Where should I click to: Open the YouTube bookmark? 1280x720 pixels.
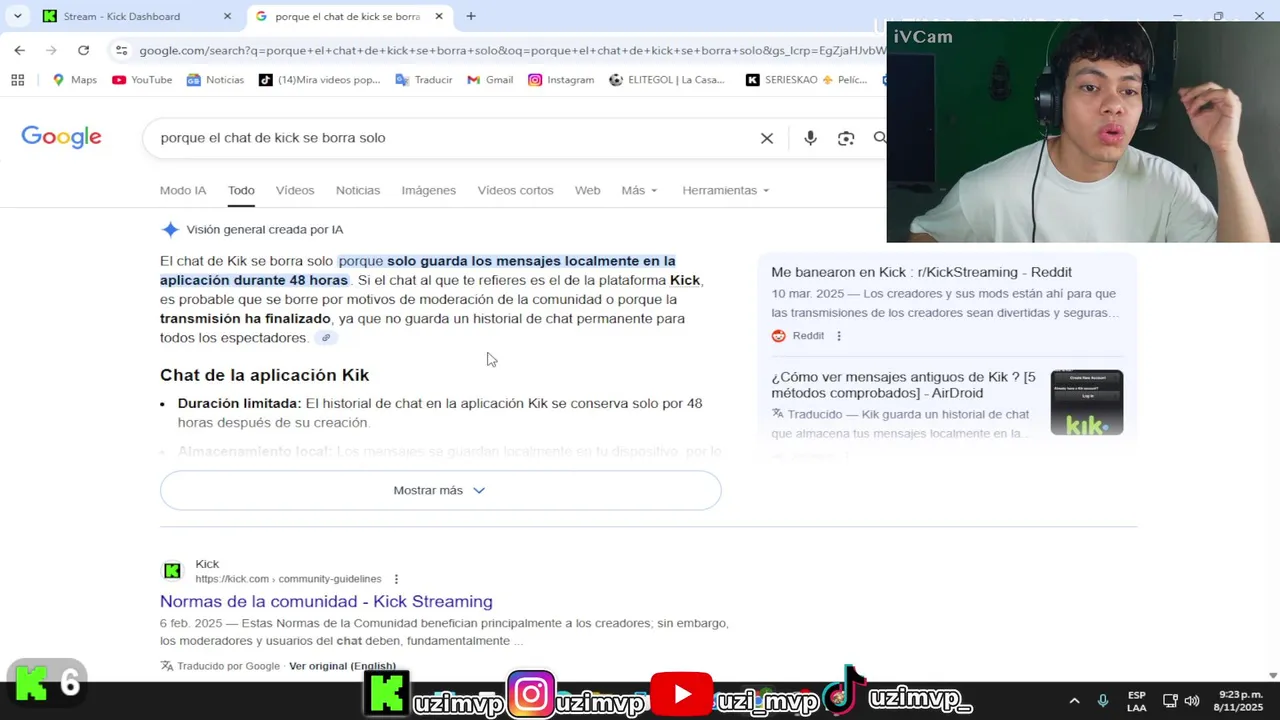click(142, 80)
